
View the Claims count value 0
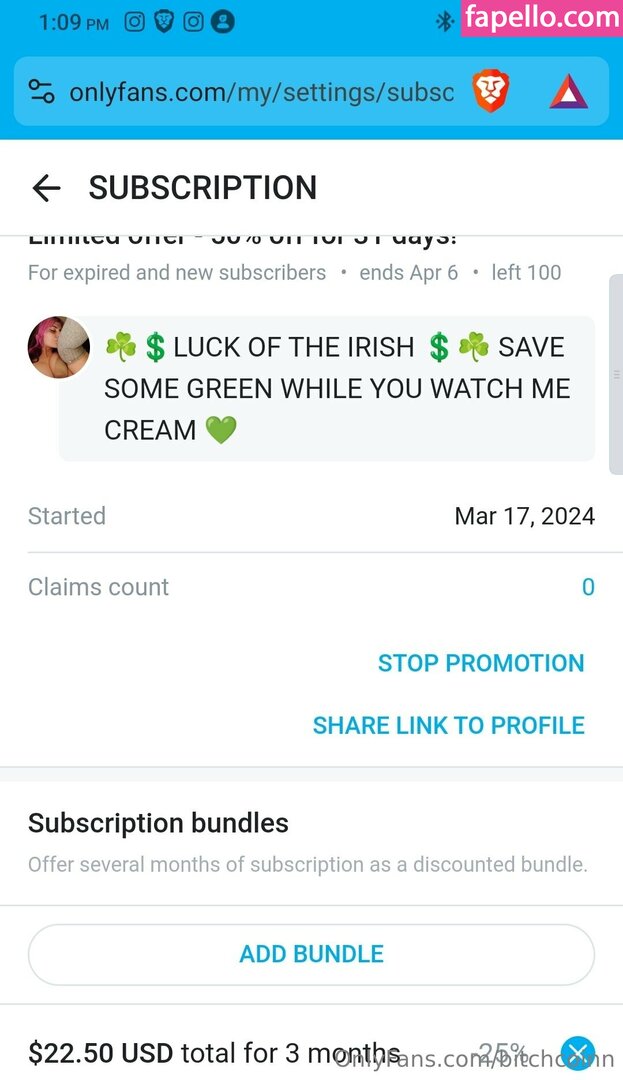(x=588, y=587)
